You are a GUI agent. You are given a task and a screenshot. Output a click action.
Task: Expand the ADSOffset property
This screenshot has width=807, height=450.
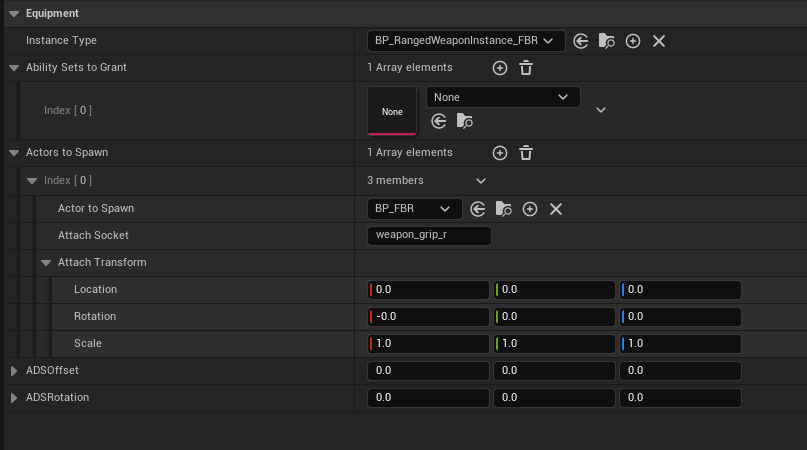click(x=14, y=371)
